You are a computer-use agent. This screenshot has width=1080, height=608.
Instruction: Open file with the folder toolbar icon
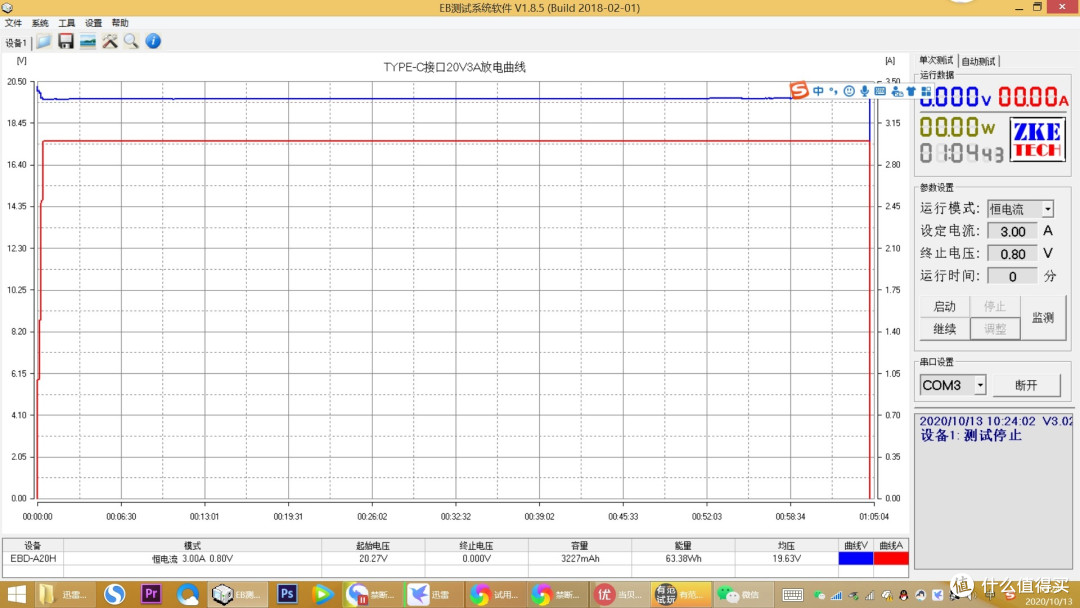click(44, 41)
